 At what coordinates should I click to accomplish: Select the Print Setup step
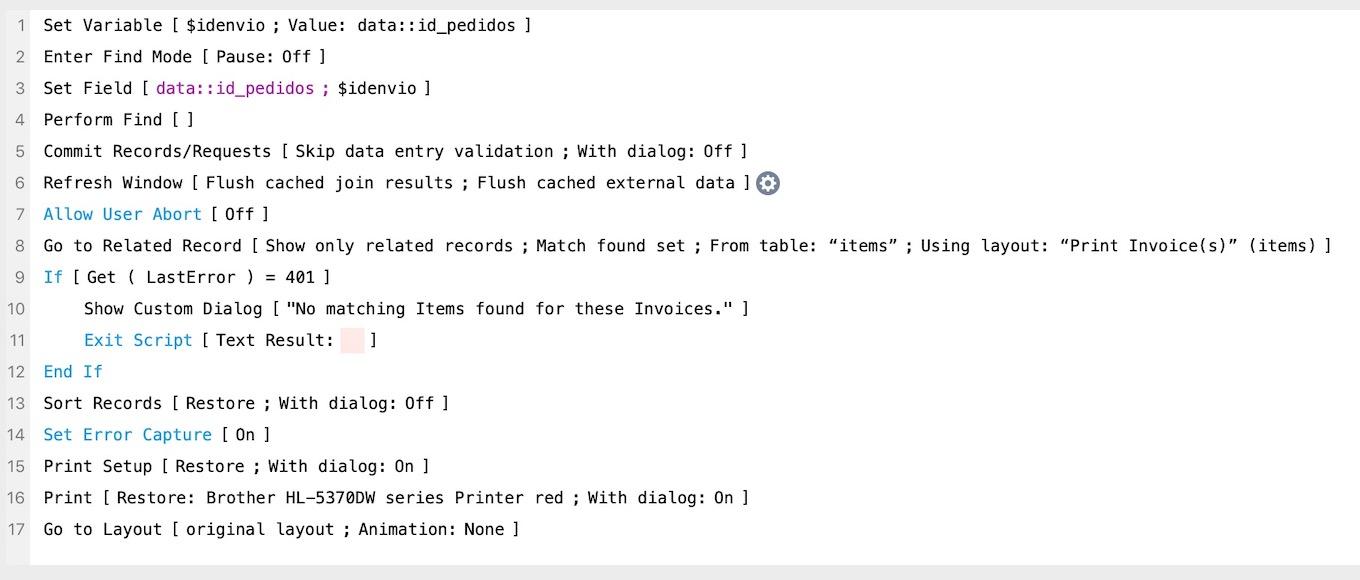(x=236, y=466)
